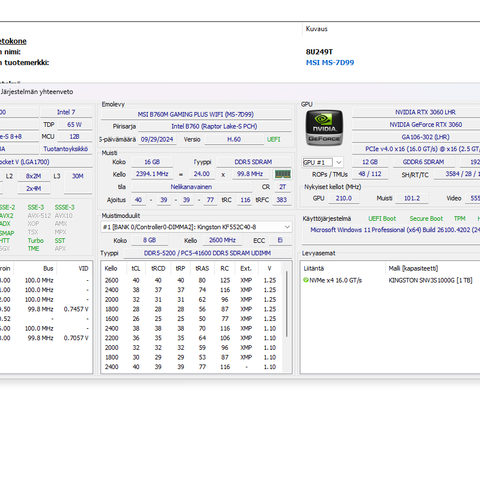Click the PCIe v4.0 x16 bus field
Viewport: 480px width, 480px height.
416,149
